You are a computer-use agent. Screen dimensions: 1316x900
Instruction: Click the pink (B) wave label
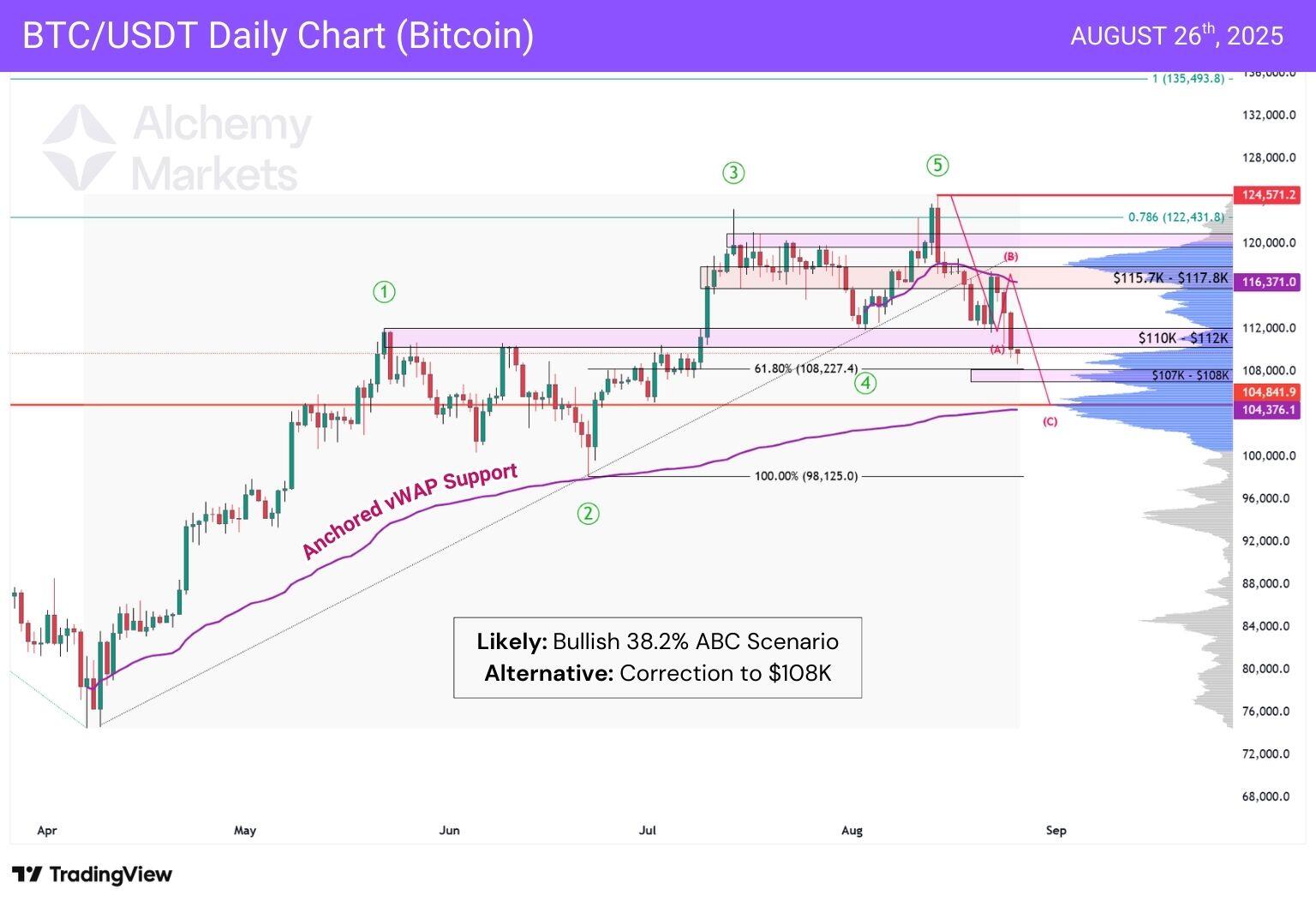tap(1010, 256)
